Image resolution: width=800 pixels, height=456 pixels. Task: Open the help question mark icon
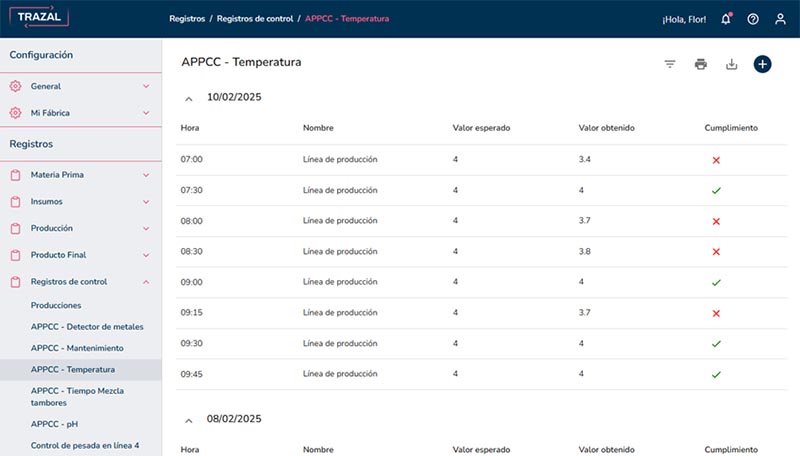(753, 19)
